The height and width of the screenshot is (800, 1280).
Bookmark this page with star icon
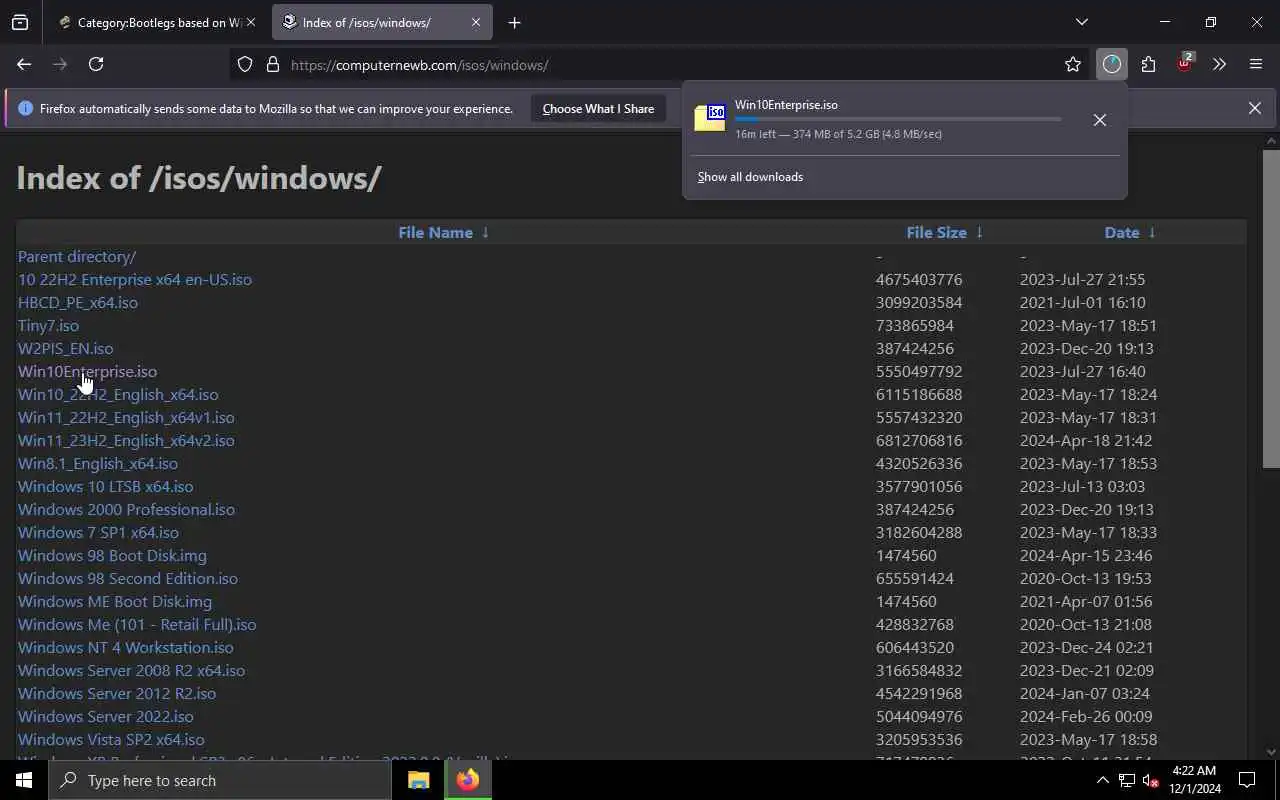click(1073, 65)
